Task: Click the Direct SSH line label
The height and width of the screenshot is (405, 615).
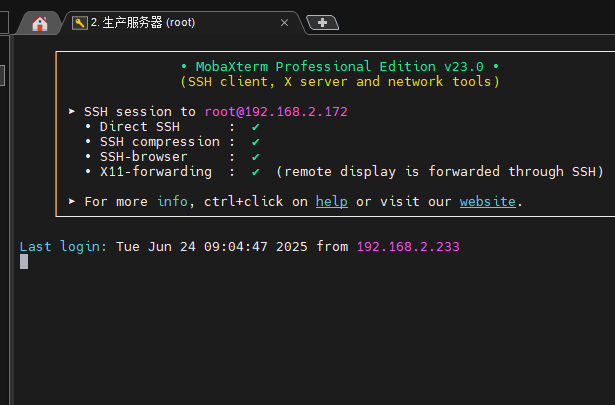Action: [x=140, y=127]
